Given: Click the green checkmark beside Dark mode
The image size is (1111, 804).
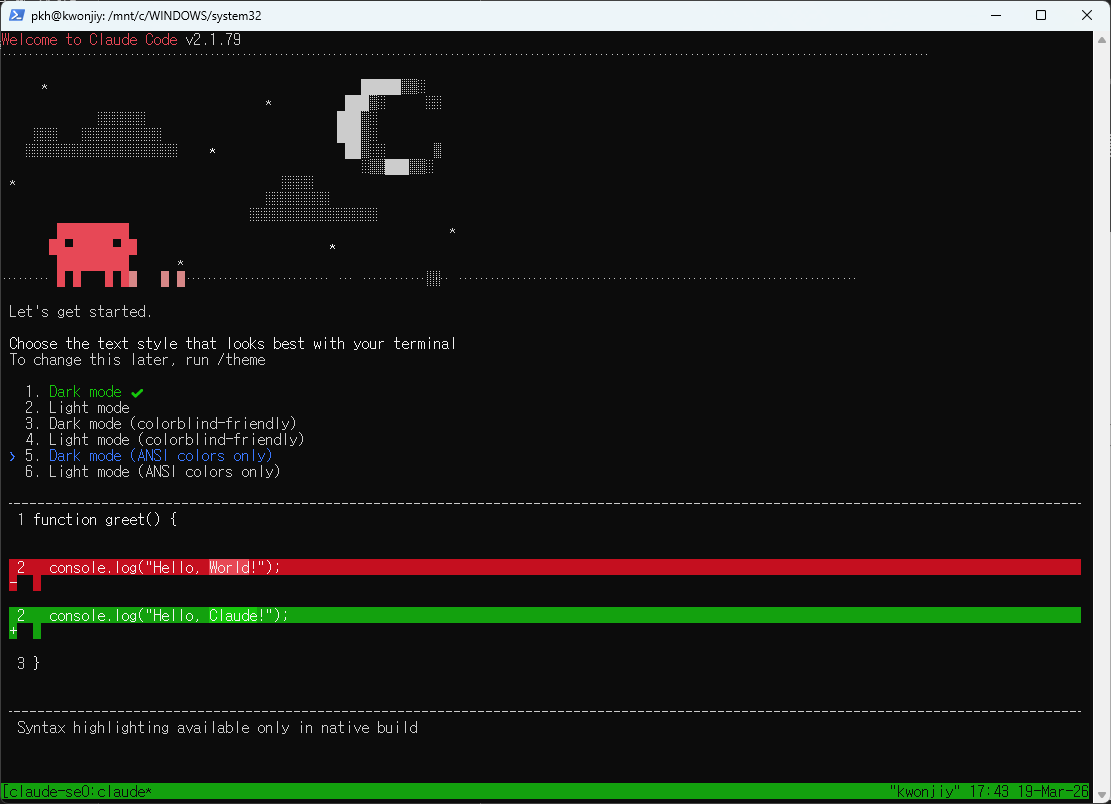Looking at the screenshot, I should click(137, 392).
